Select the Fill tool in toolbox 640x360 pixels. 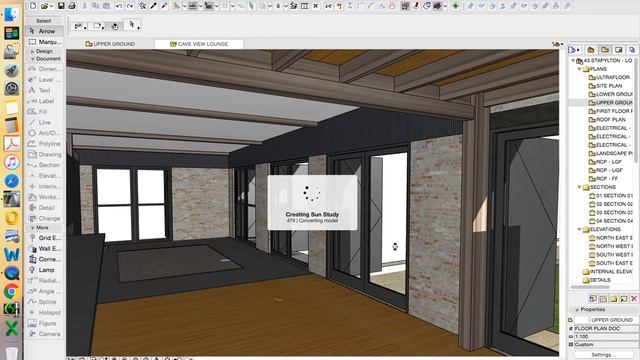click(x=44, y=111)
